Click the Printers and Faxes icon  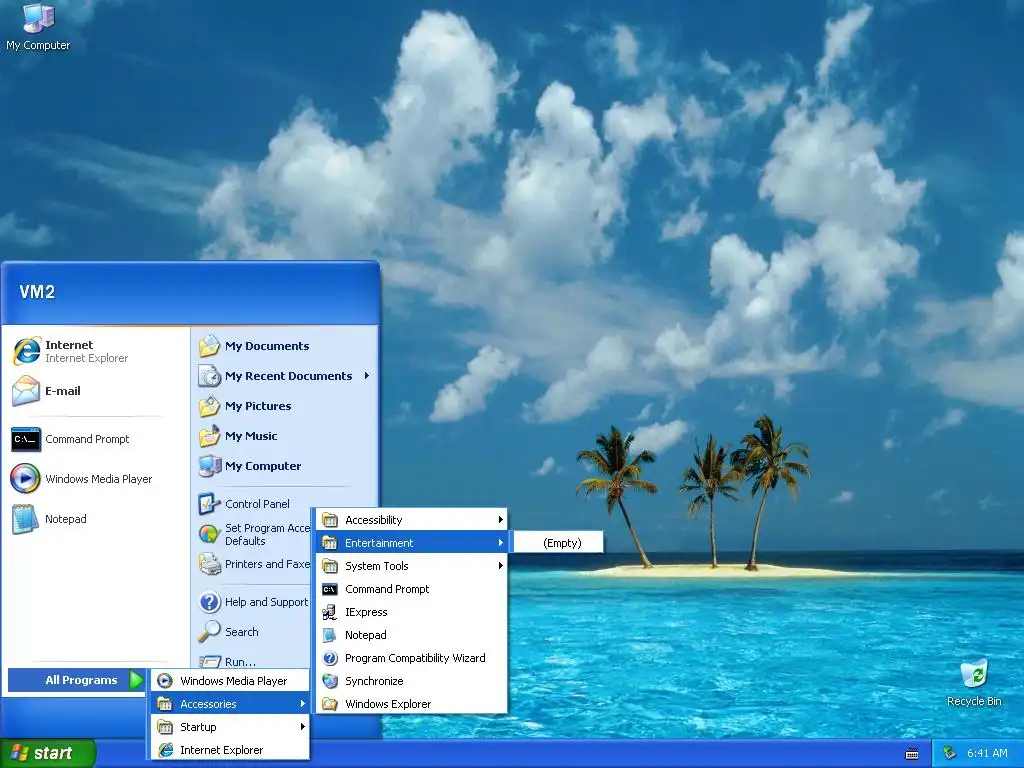209,564
